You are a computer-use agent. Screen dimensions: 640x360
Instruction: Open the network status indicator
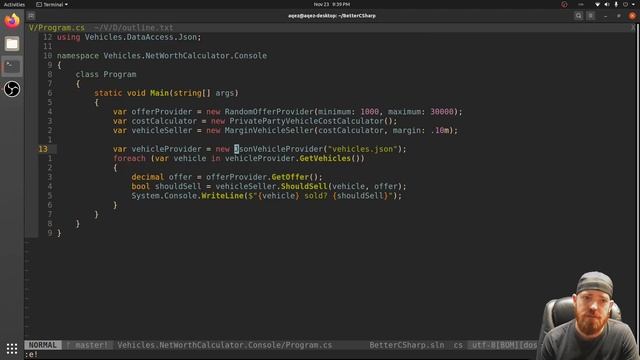tap(598, 4)
